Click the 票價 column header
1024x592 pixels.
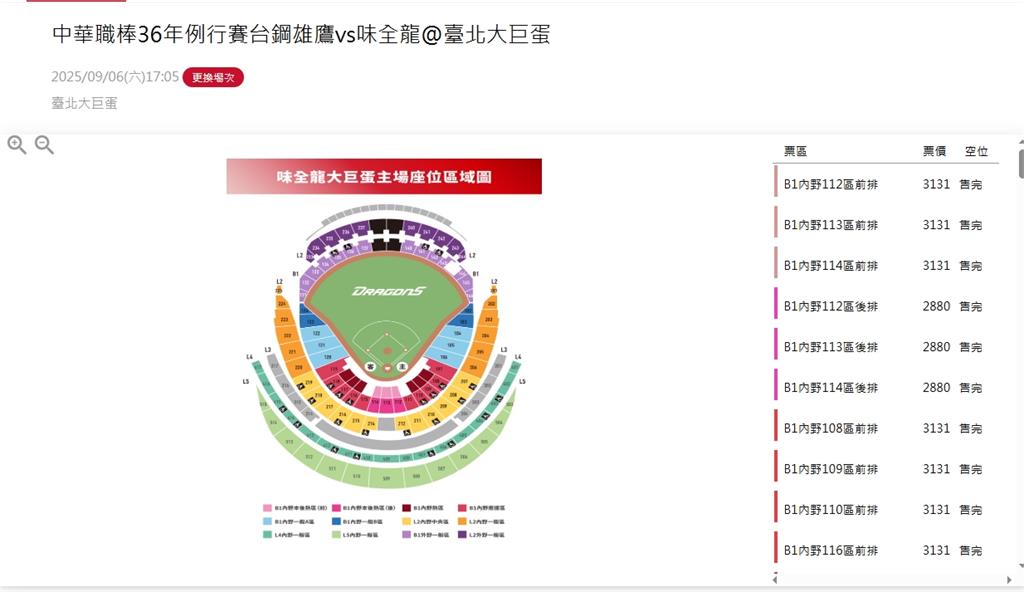pos(934,151)
